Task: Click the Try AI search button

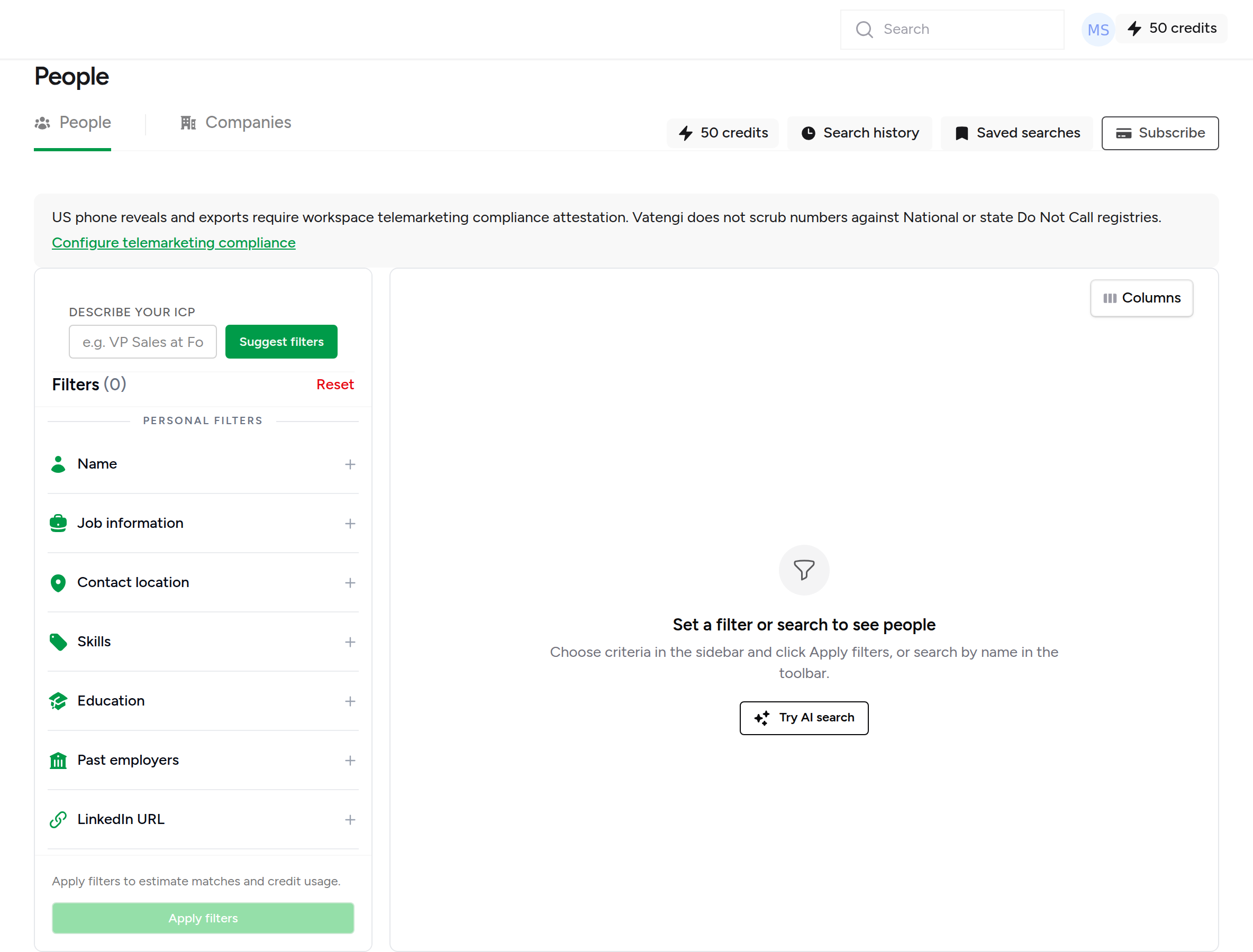Action: [804, 718]
